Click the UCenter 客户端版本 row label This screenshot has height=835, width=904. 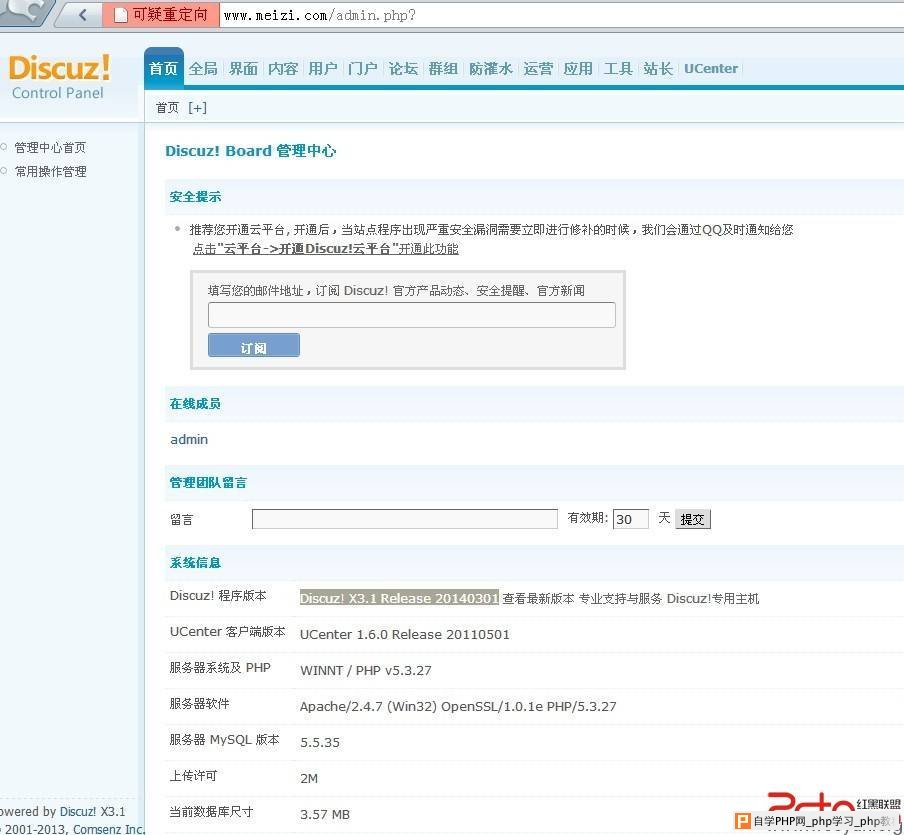tap(227, 631)
